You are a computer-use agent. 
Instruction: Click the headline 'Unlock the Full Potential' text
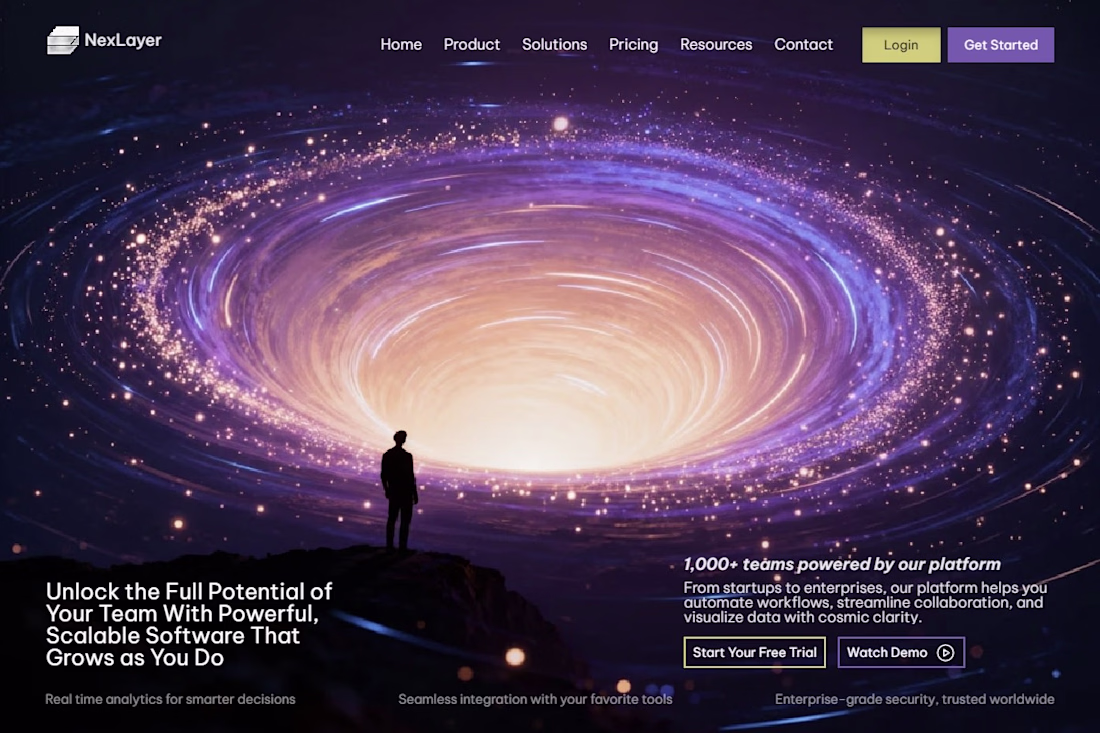click(189, 624)
